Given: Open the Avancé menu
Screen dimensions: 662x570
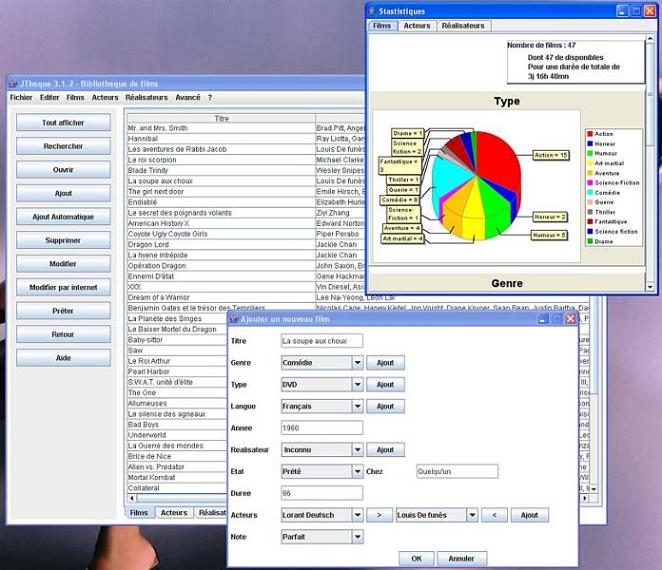Looking at the screenshot, I should pos(188,98).
